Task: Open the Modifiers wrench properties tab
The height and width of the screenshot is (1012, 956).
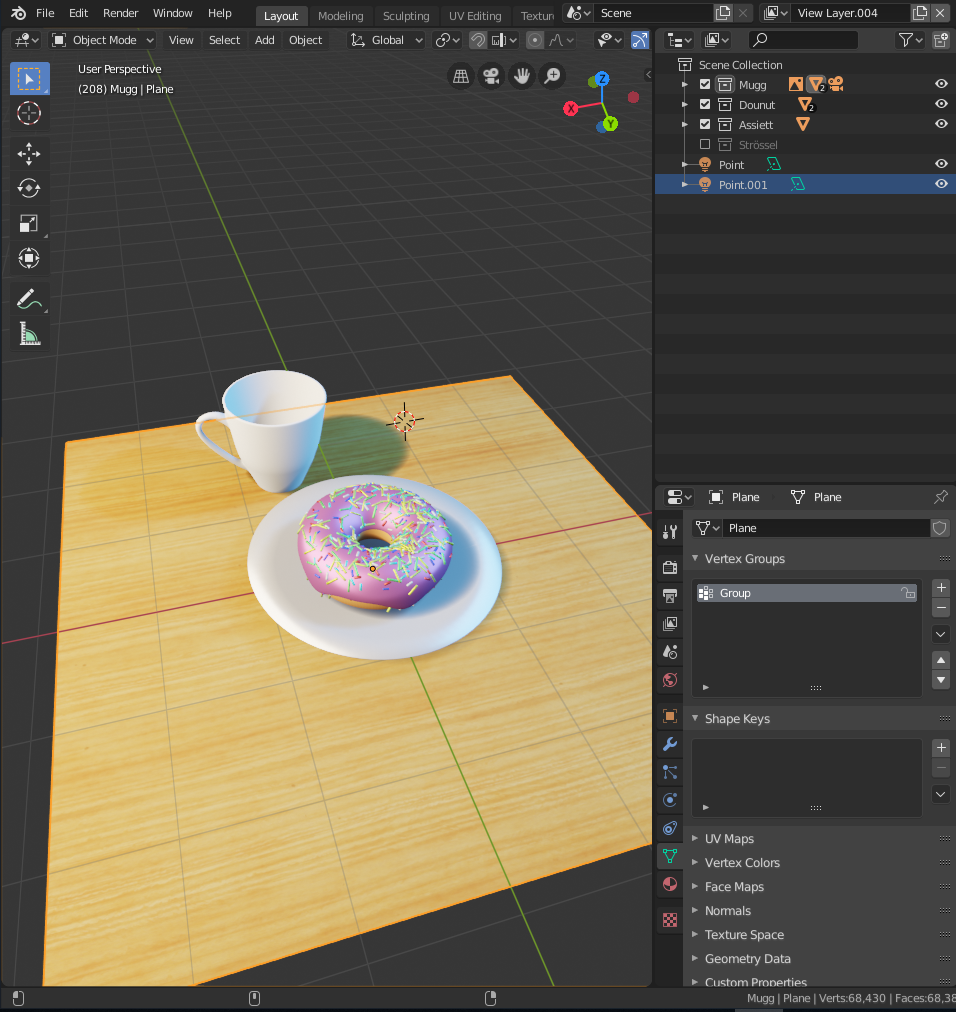Action: point(670,744)
